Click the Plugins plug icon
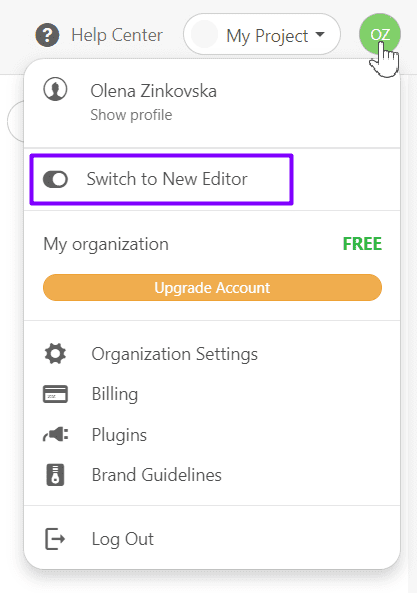This screenshot has width=417, height=593. 55,435
